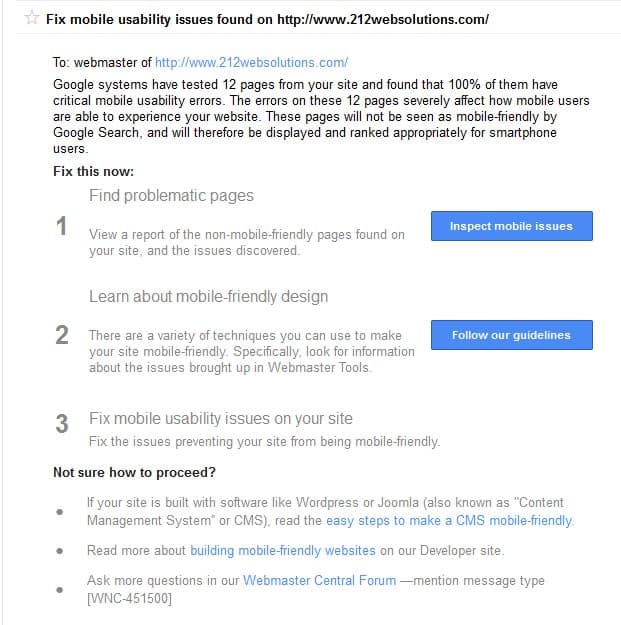Click the Fix mobile usability issues on your site heading
This screenshot has height=625, width=621.
[220, 418]
